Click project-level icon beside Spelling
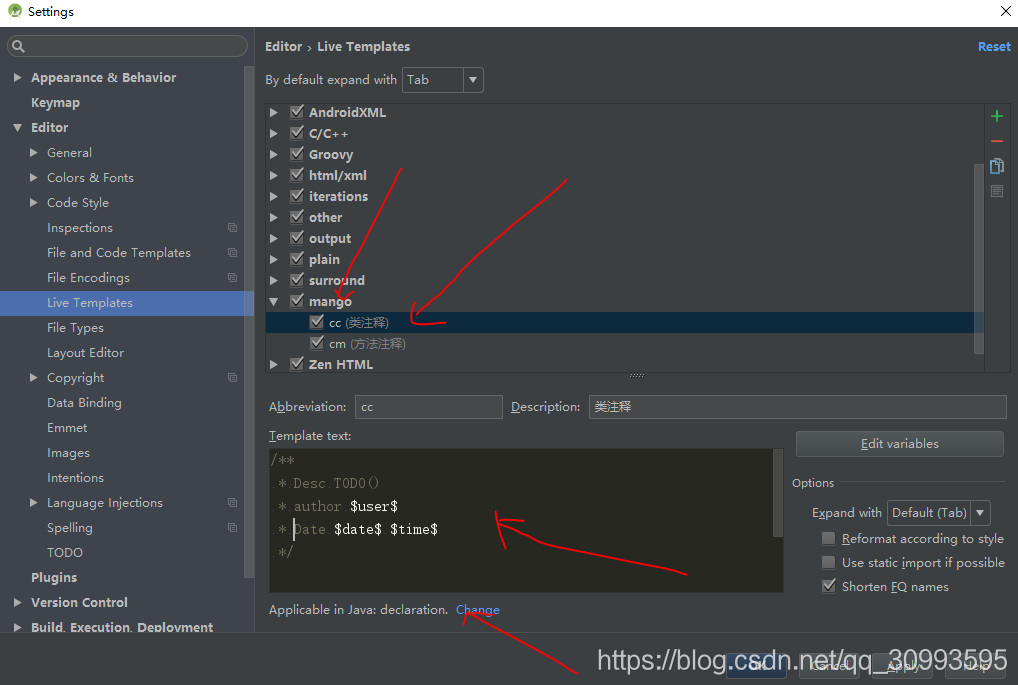Image resolution: width=1018 pixels, height=685 pixels. (232, 527)
